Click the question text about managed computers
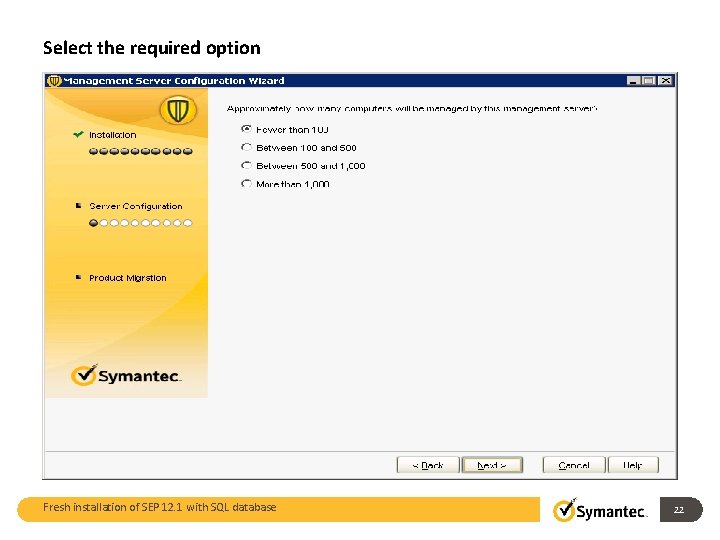The image size is (720, 540). tap(412, 109)
